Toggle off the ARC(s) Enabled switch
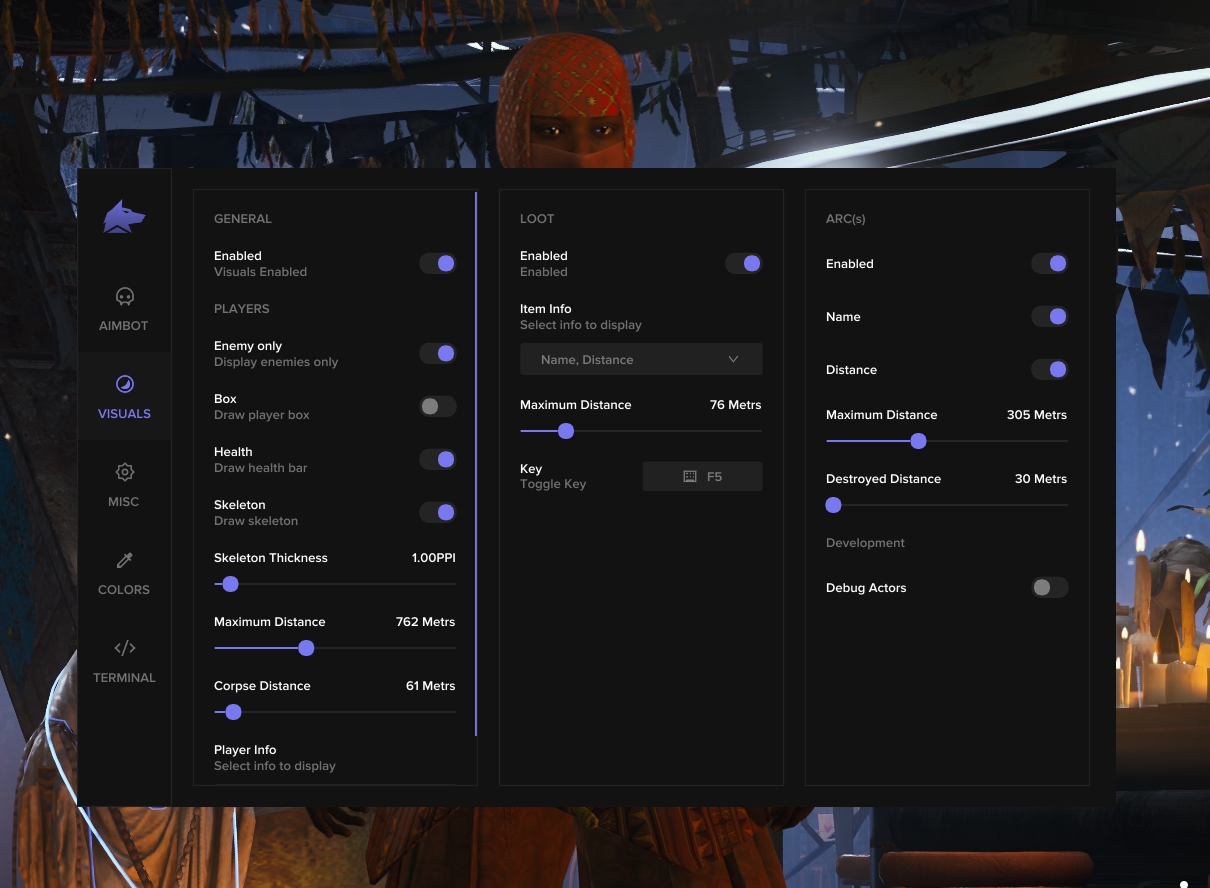The image size is (1210, 888). click(x=1050, y=263)
